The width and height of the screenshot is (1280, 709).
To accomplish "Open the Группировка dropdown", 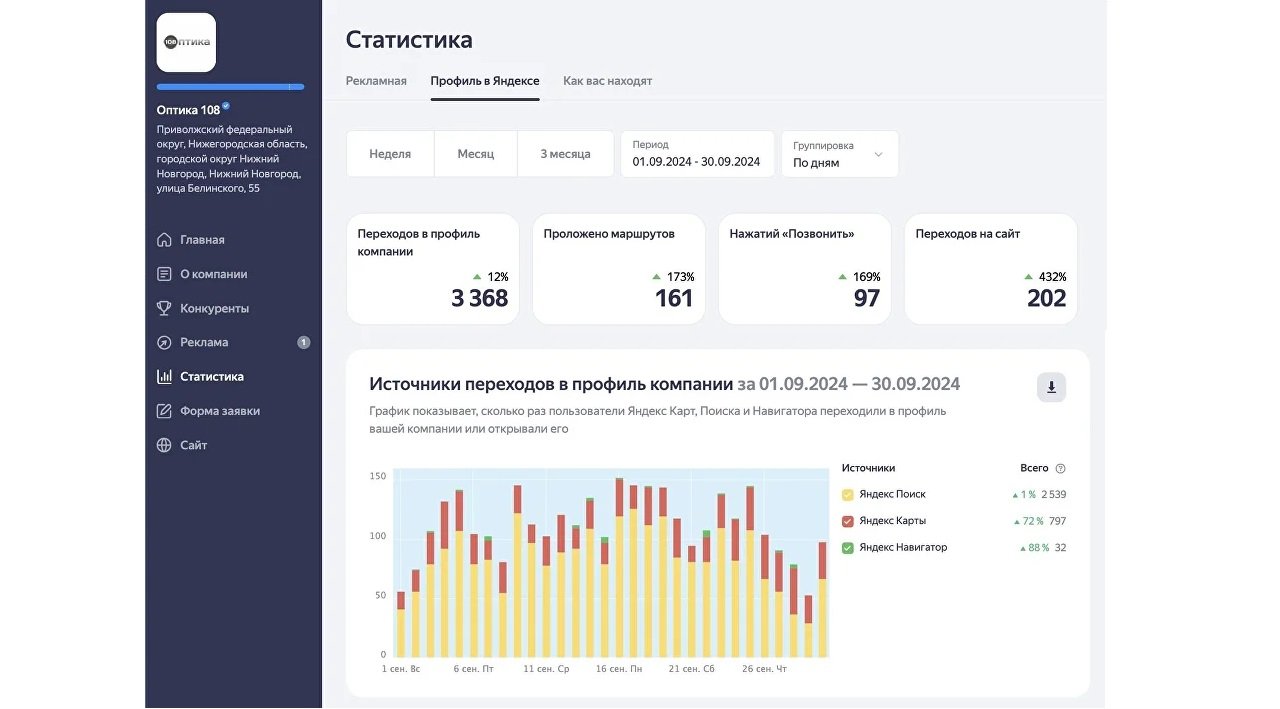I will coord(840,154).
